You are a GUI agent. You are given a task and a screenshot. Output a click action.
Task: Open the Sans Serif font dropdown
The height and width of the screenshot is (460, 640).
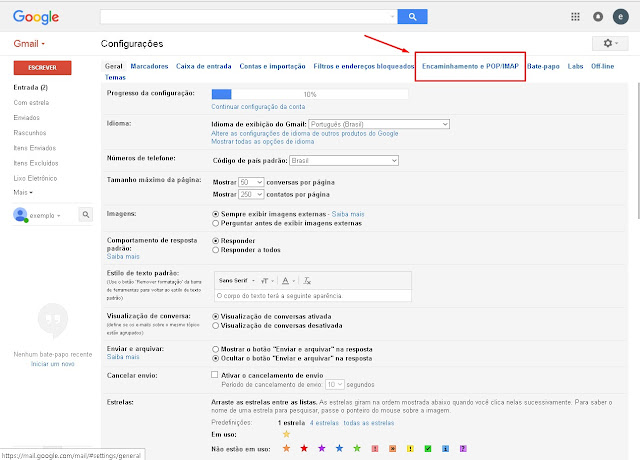[x=237, y=281]
